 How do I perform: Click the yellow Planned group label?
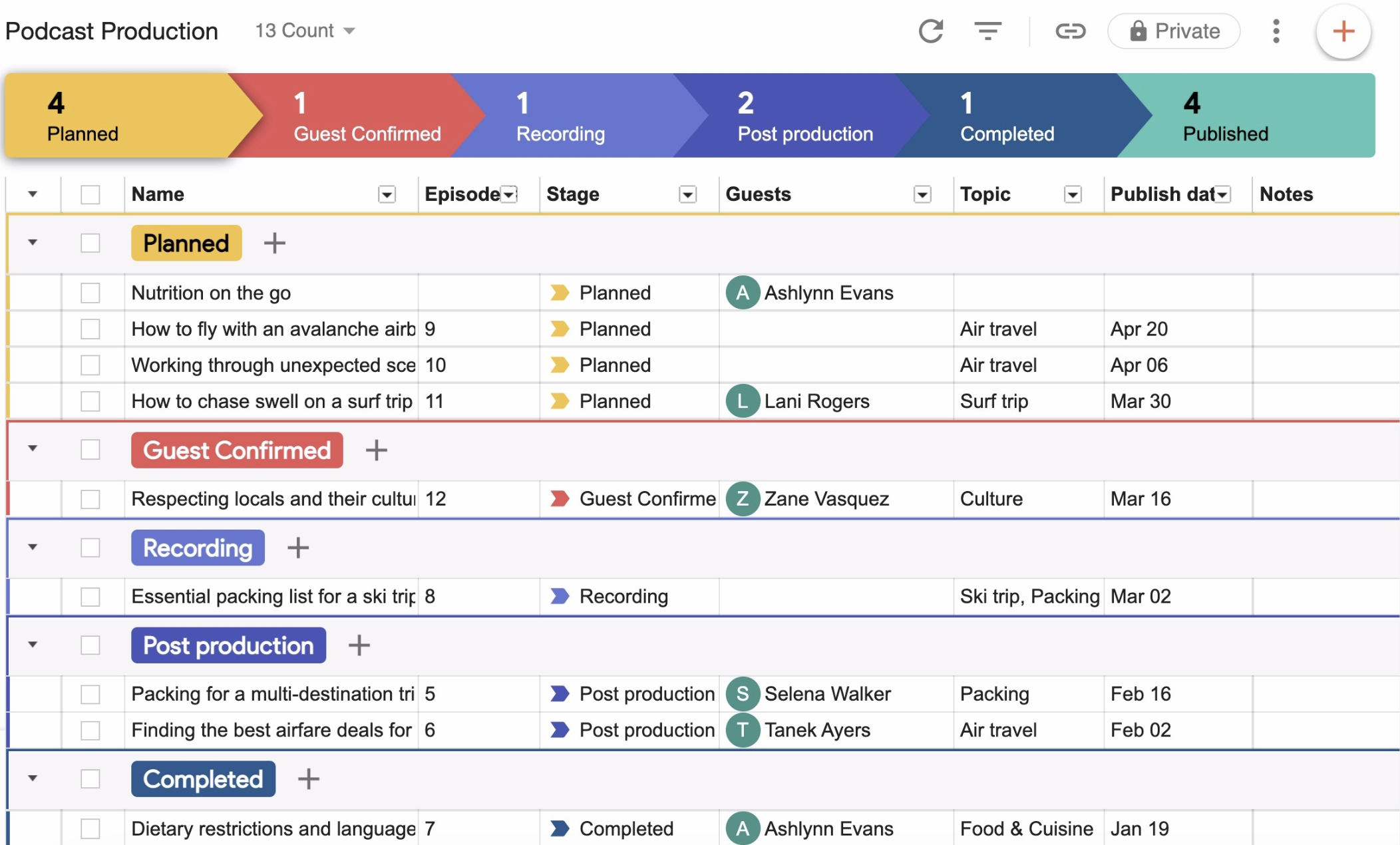point(186,244)
